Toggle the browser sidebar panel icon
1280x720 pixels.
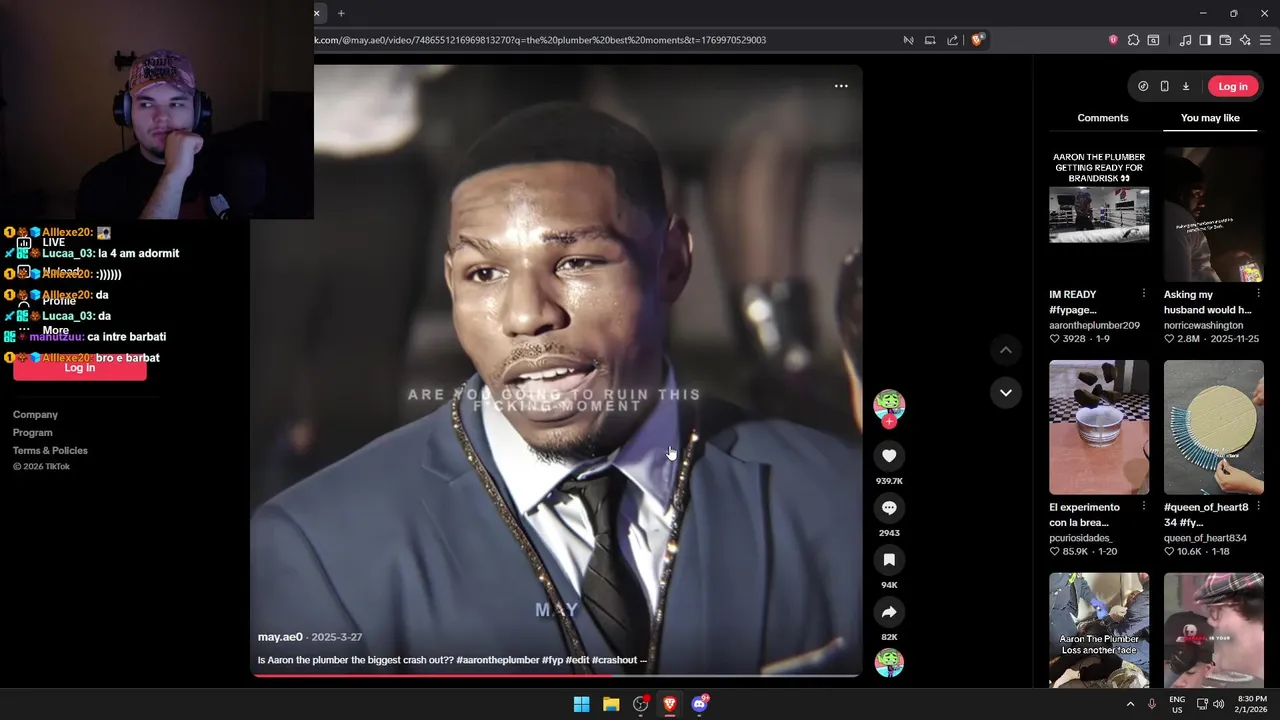coord(1205,40)
